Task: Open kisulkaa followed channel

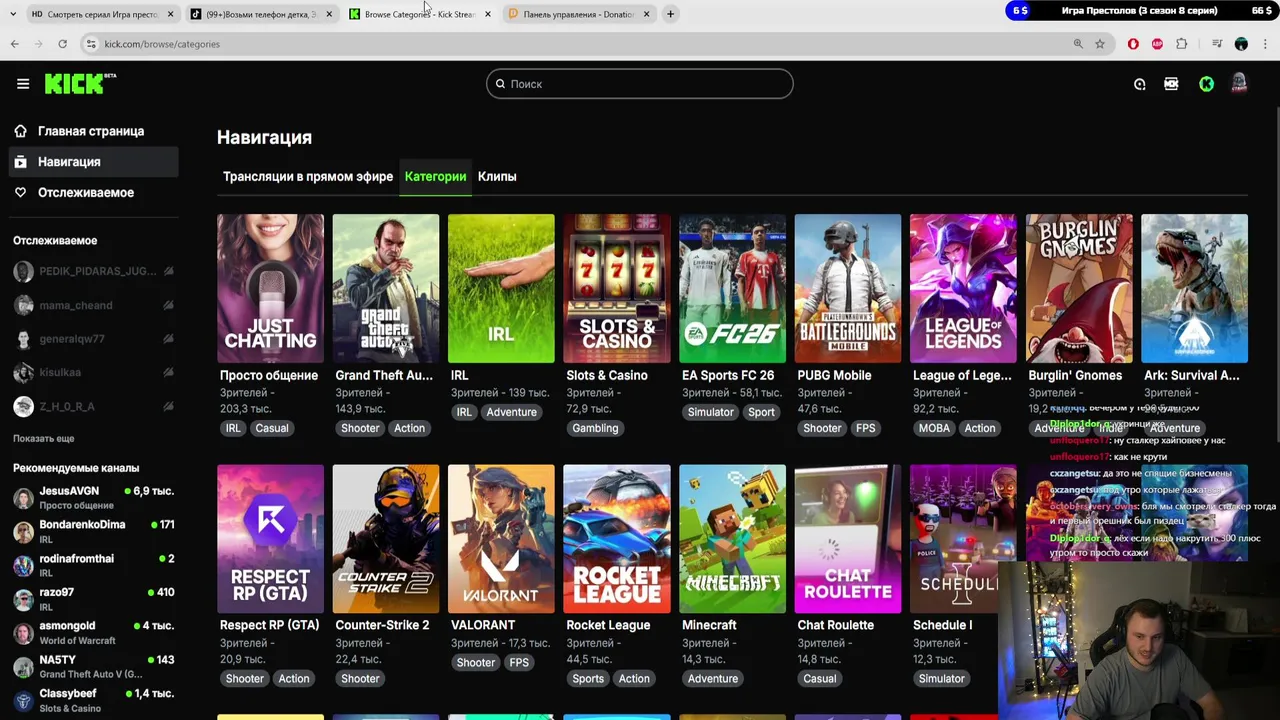Action: (95, 372)
